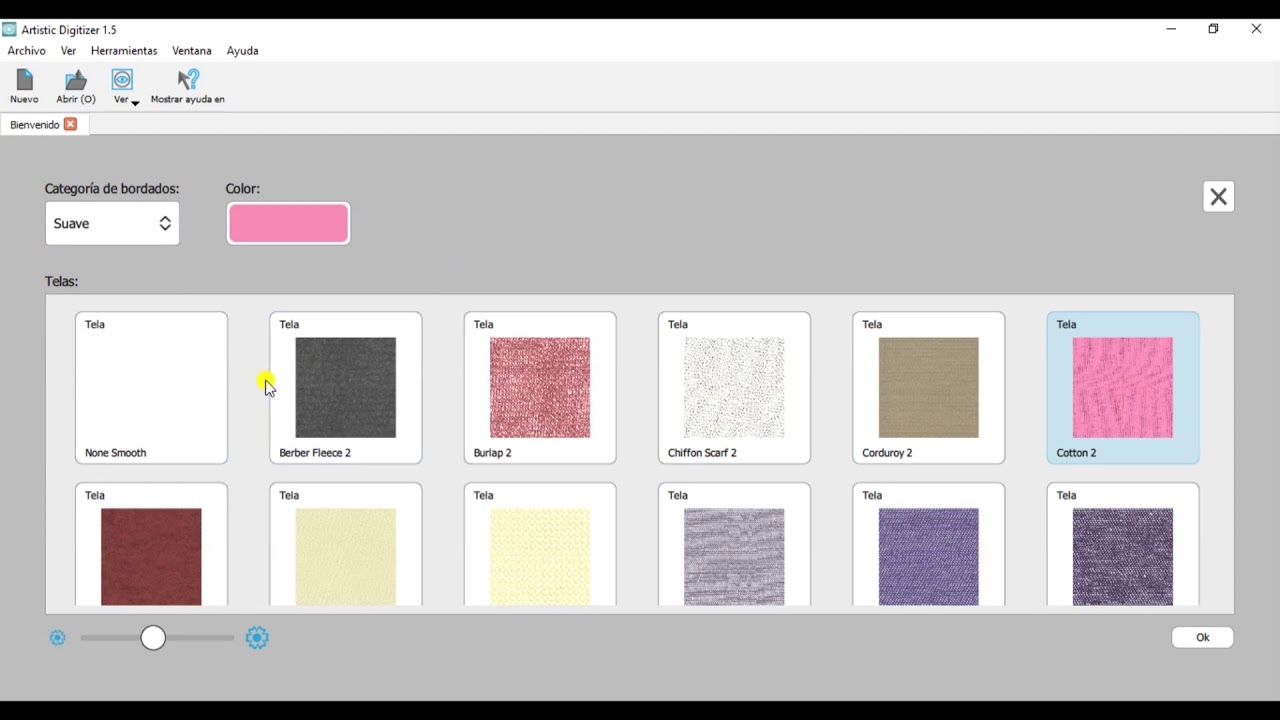Viewport: 1280px width, 720px height.
Task: Click the pink Color swatch
Action: pyautogui.click(x=288, y=223)
